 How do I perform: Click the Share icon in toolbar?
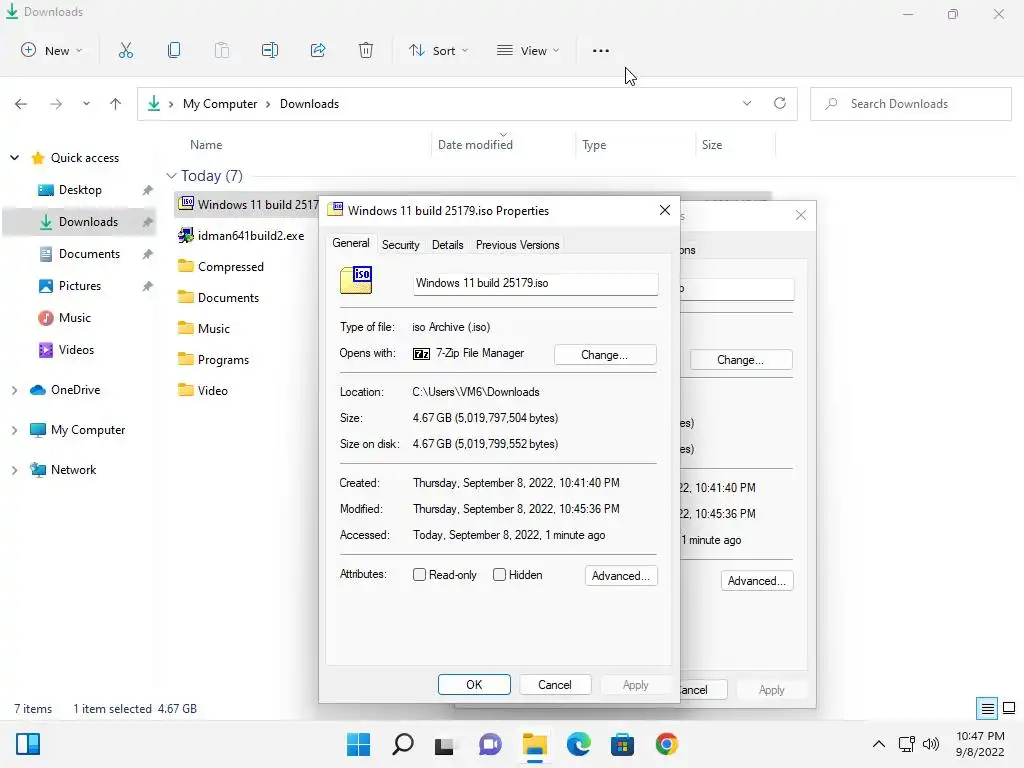(318, 50)
